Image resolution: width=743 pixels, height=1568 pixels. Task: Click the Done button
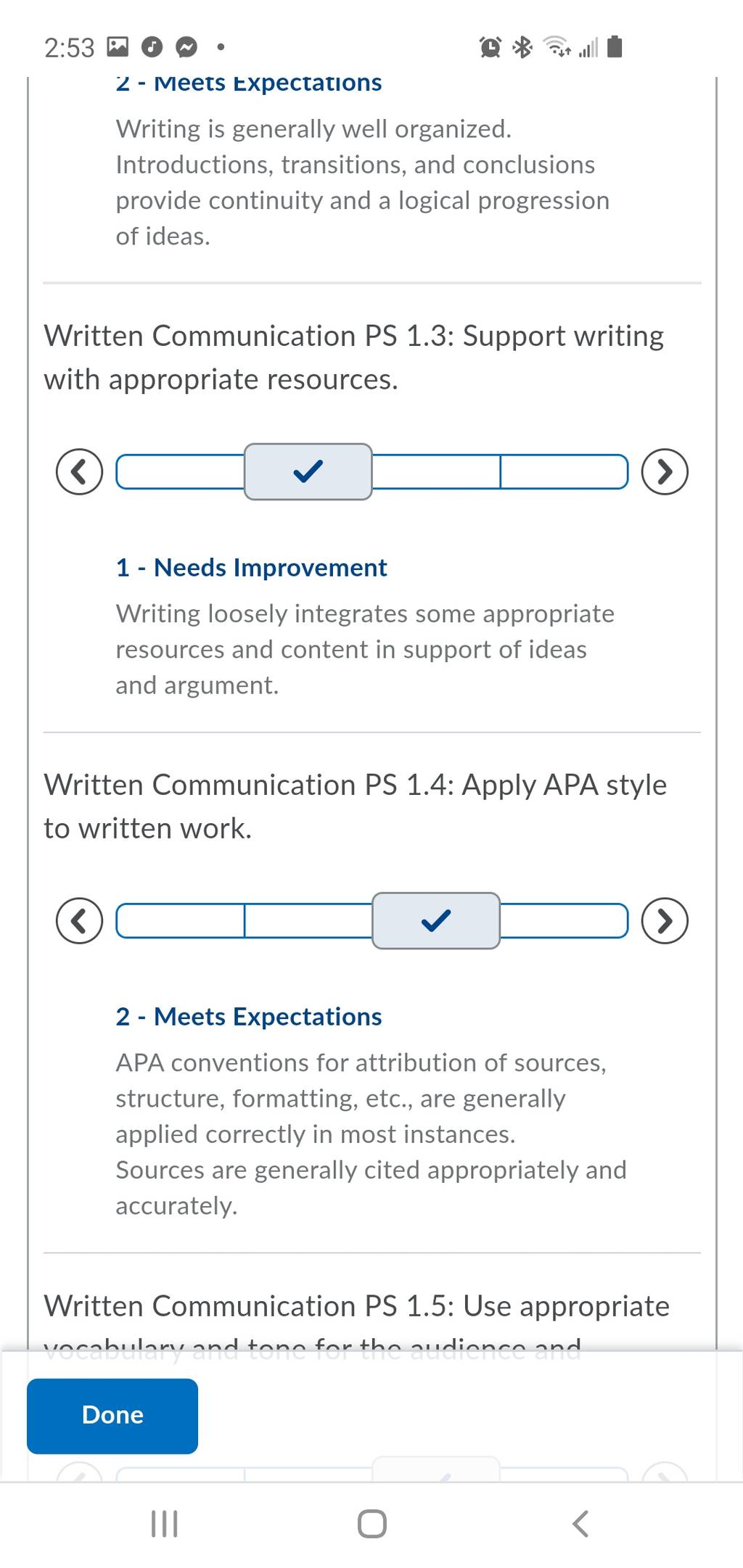point(112,1416)
